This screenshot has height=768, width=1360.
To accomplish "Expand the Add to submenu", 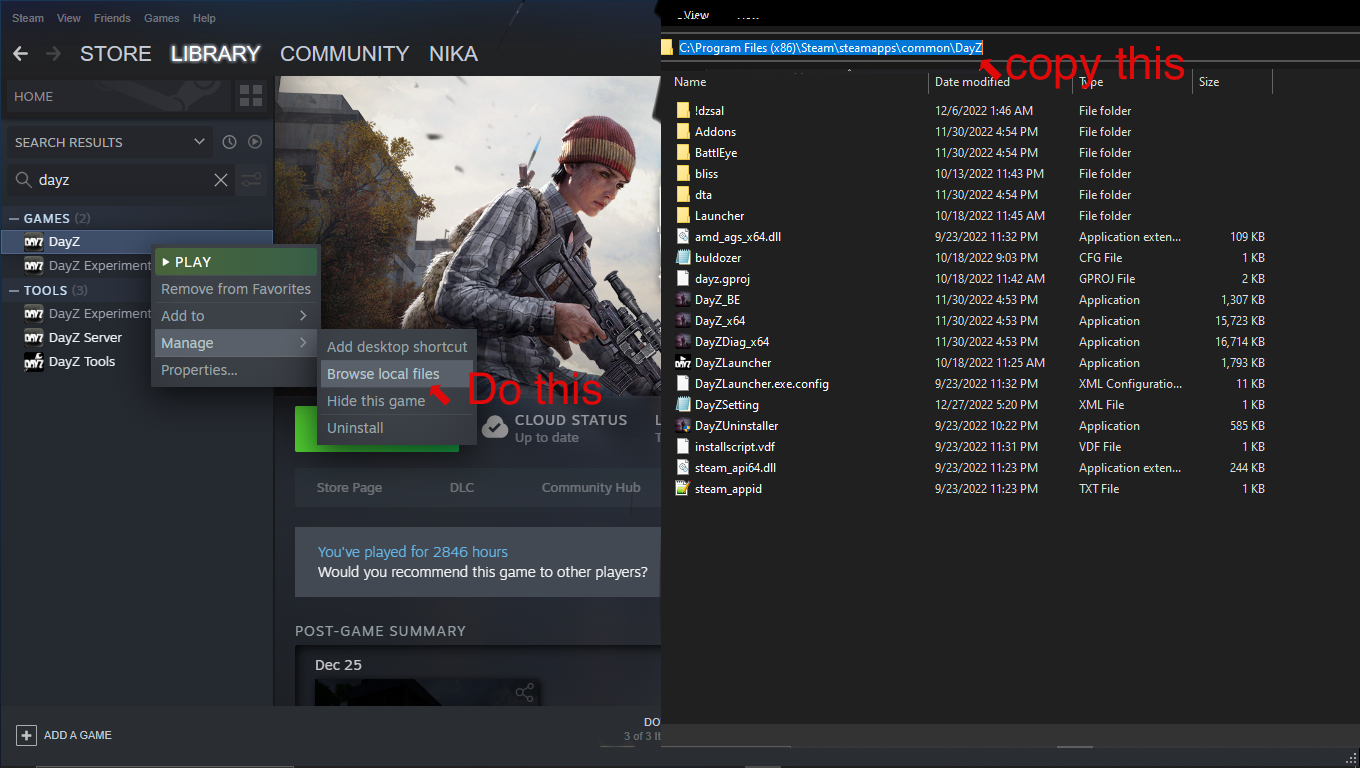I will click(x=236, y=316).
